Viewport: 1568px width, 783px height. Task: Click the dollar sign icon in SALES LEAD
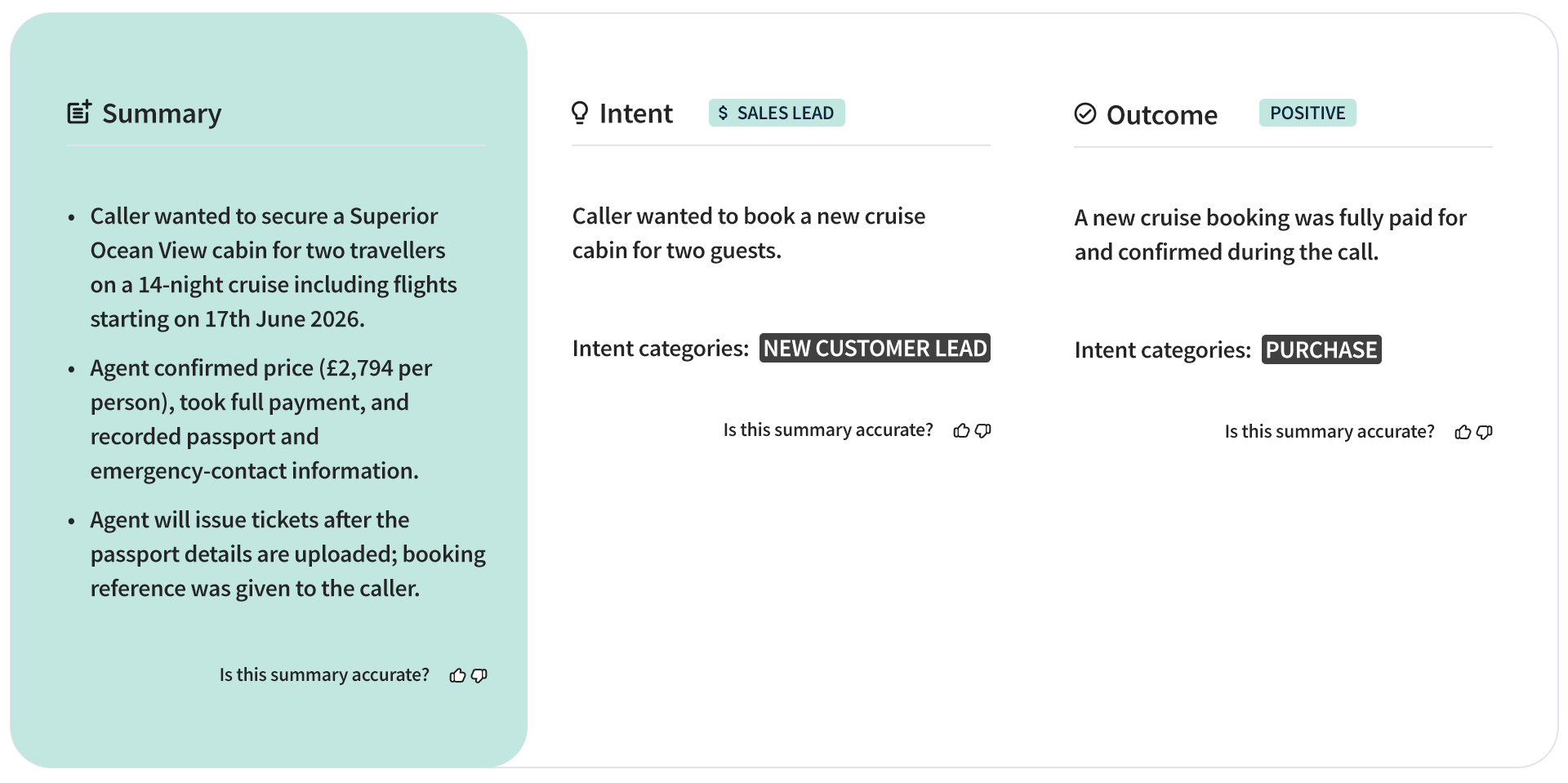click(723, 113)
